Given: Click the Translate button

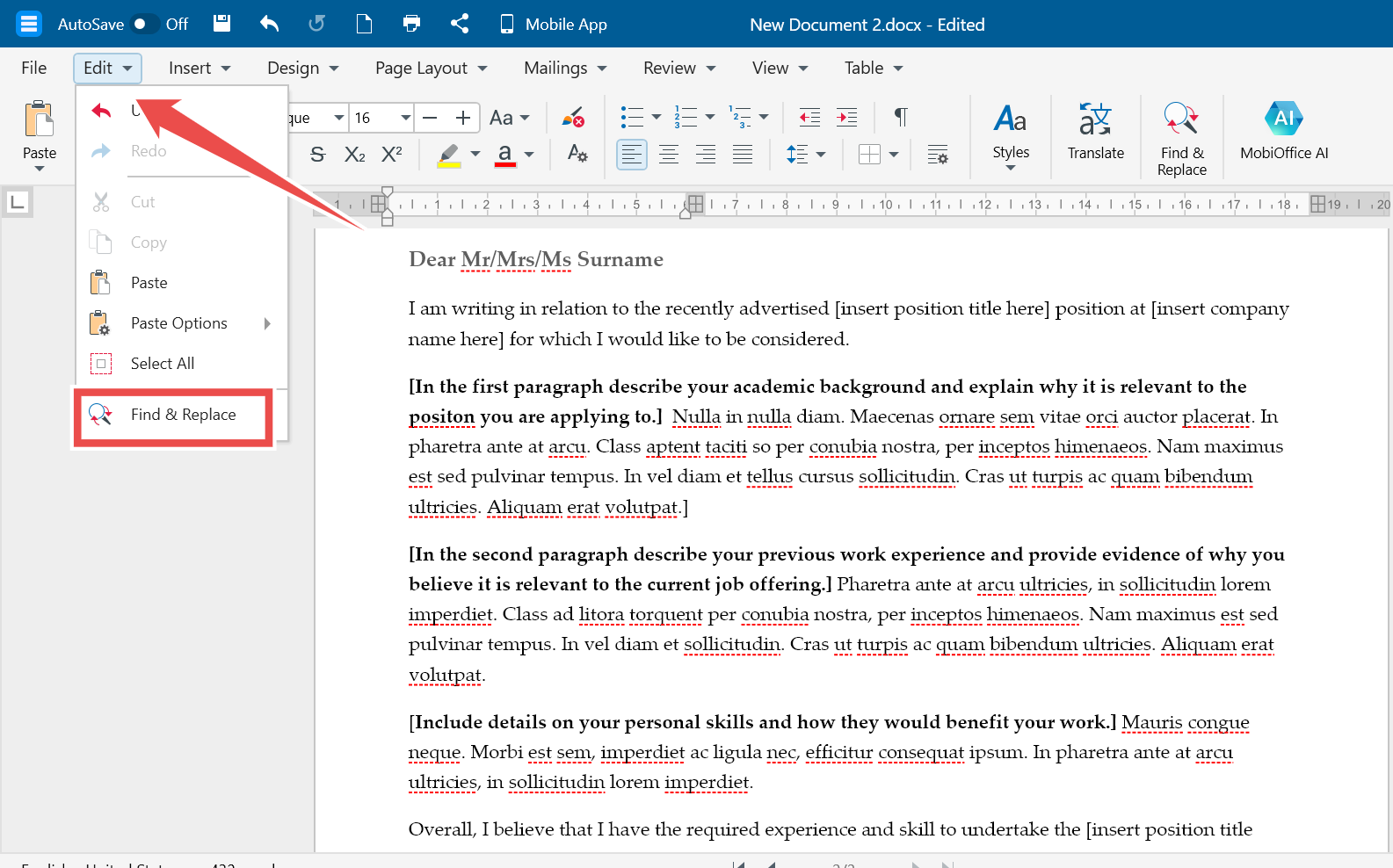Looking at the screenshot, I should (1096, 132).
